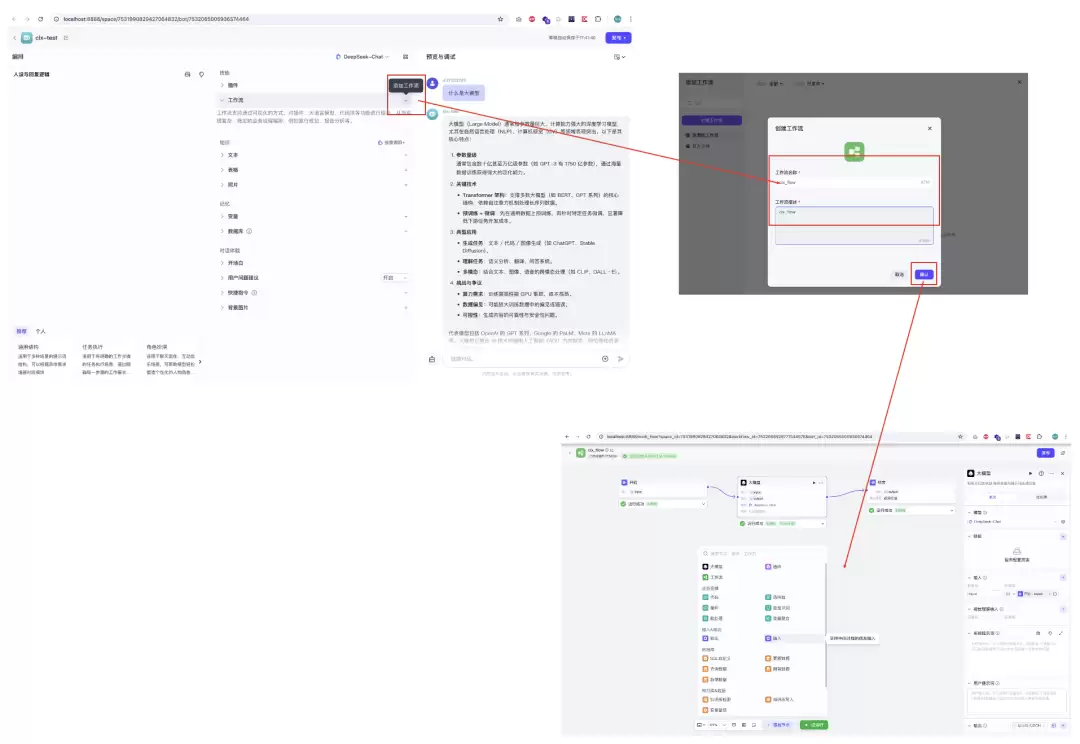1080x744 pixels.
Task: Click cancel button in create workflow dialog
Action: 899,274
